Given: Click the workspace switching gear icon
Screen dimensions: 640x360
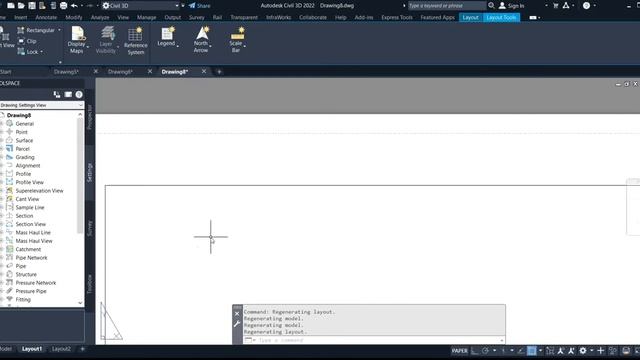Looking at the screenshot, I should coord(583,351).
